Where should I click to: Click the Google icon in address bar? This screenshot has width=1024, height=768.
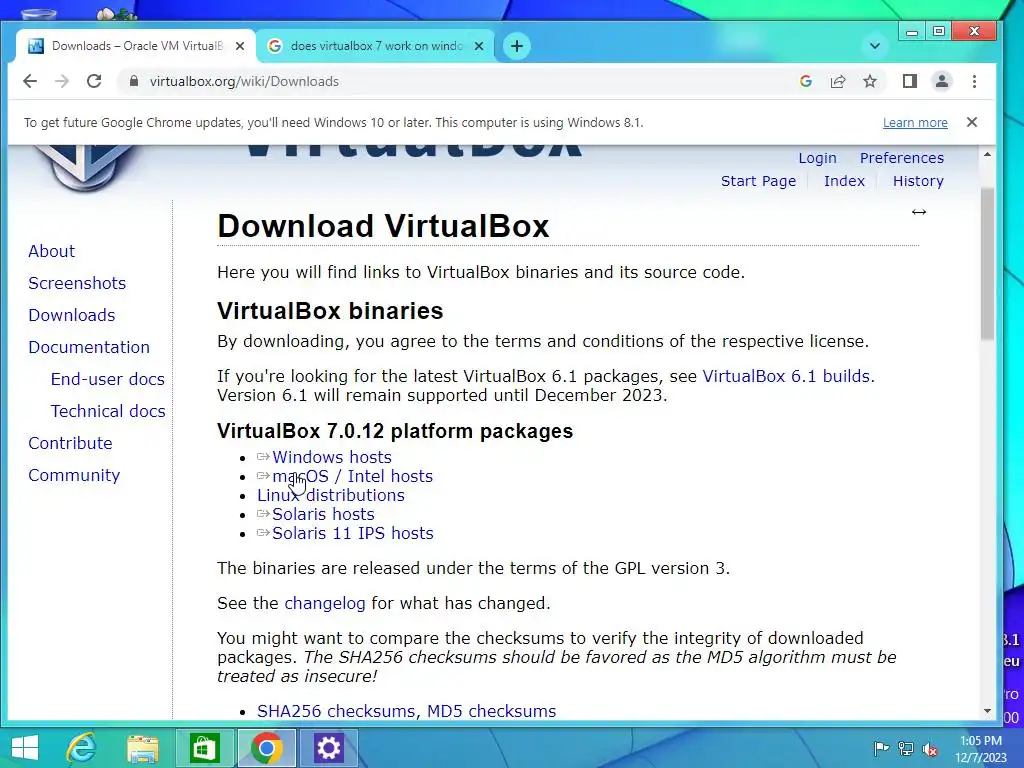click(806, 81)
